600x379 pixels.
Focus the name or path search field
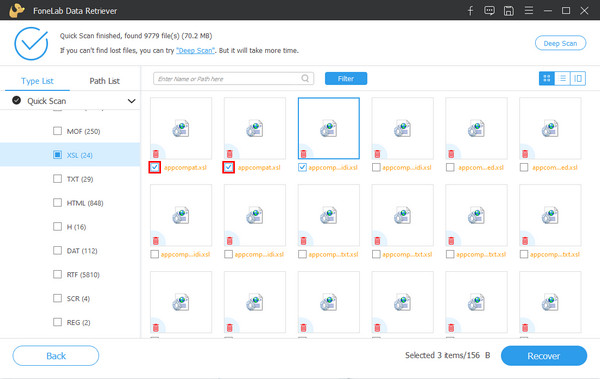pyautogui.click(x=233, y=78)
